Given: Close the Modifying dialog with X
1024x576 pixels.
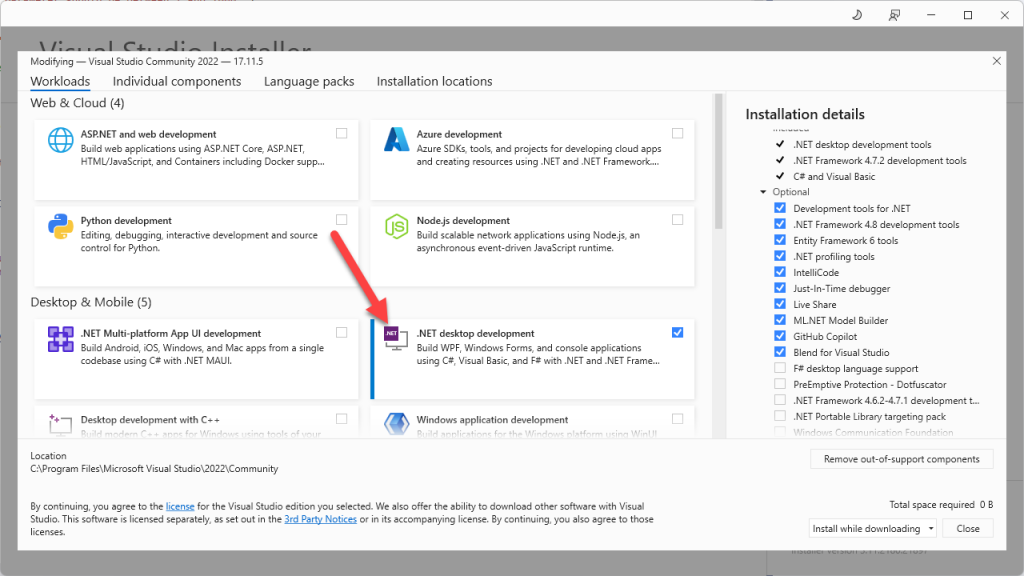Looking at the screenshot, I should tap(997, 61).
